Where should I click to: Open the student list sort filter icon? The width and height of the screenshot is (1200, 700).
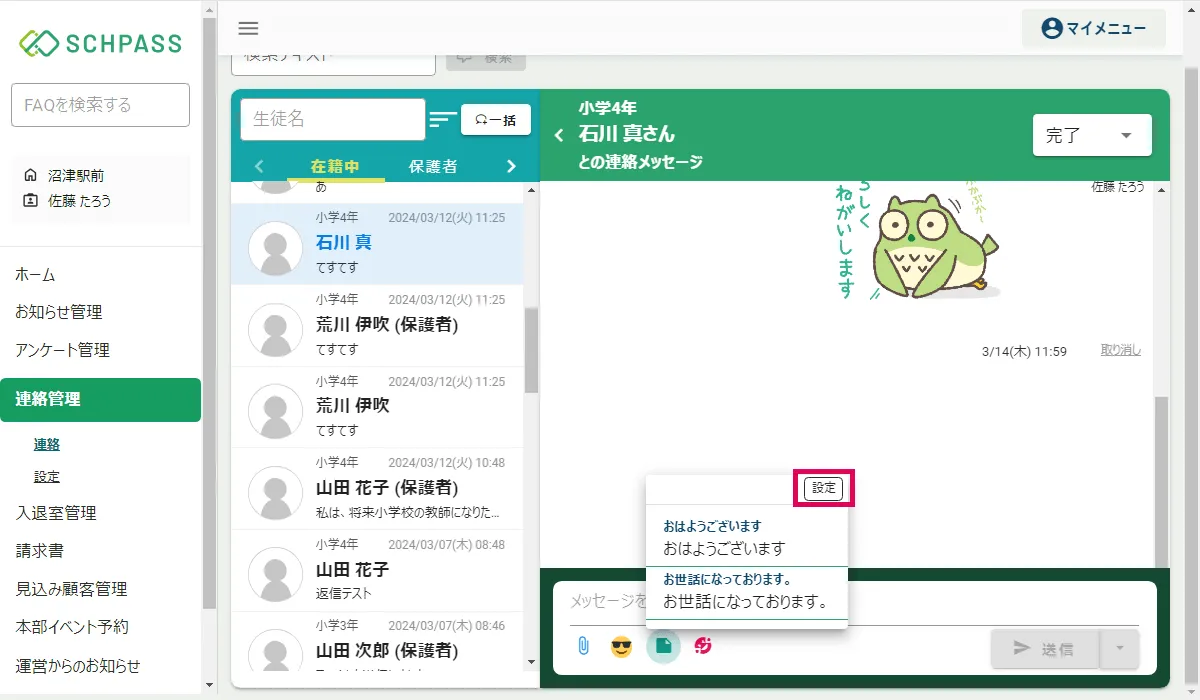tap(443, 119)
